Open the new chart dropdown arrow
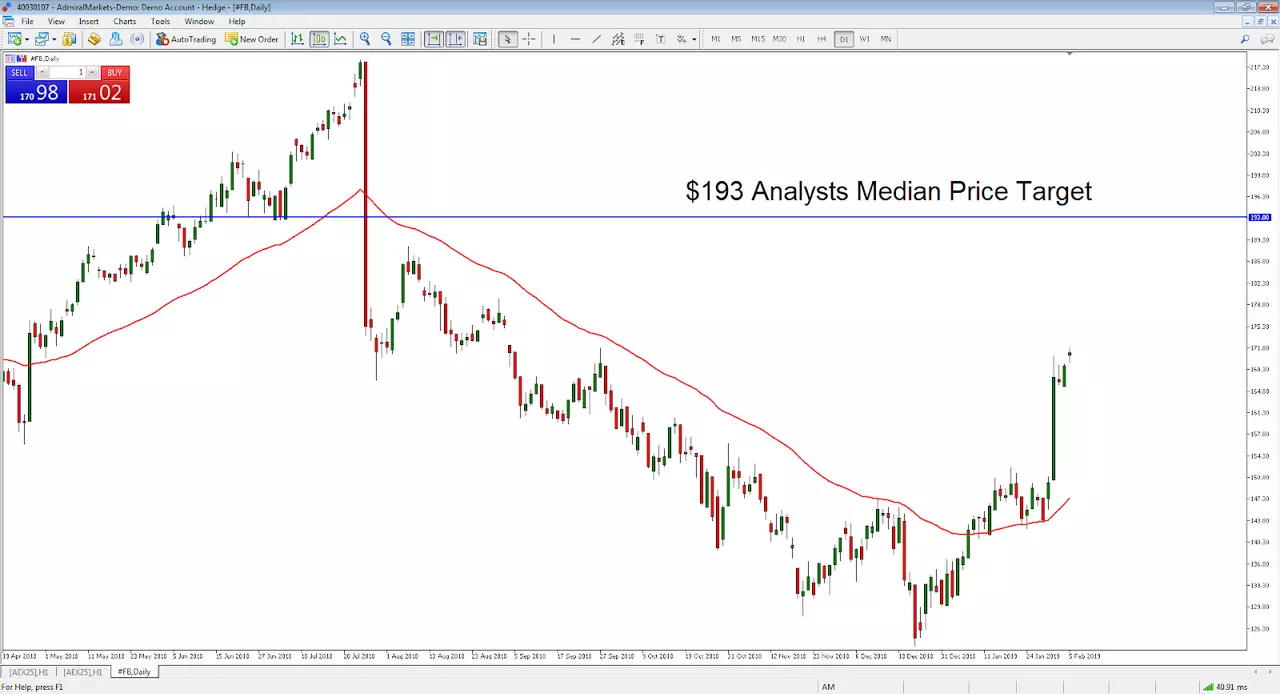Viewport: 1280px width, 694px height. pyautogui.click(x=27, y=39)
